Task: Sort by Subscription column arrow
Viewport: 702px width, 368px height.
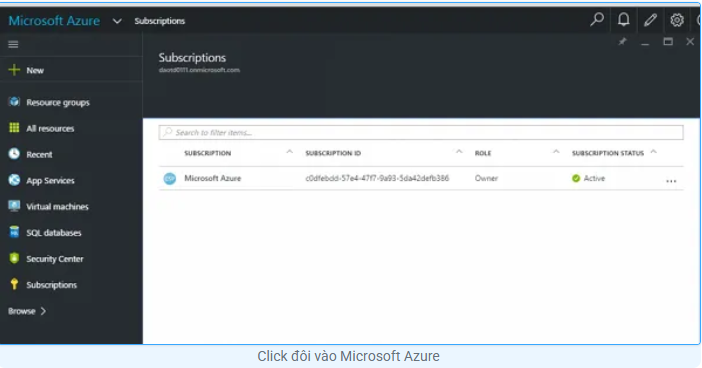Action: coord(290,152)
